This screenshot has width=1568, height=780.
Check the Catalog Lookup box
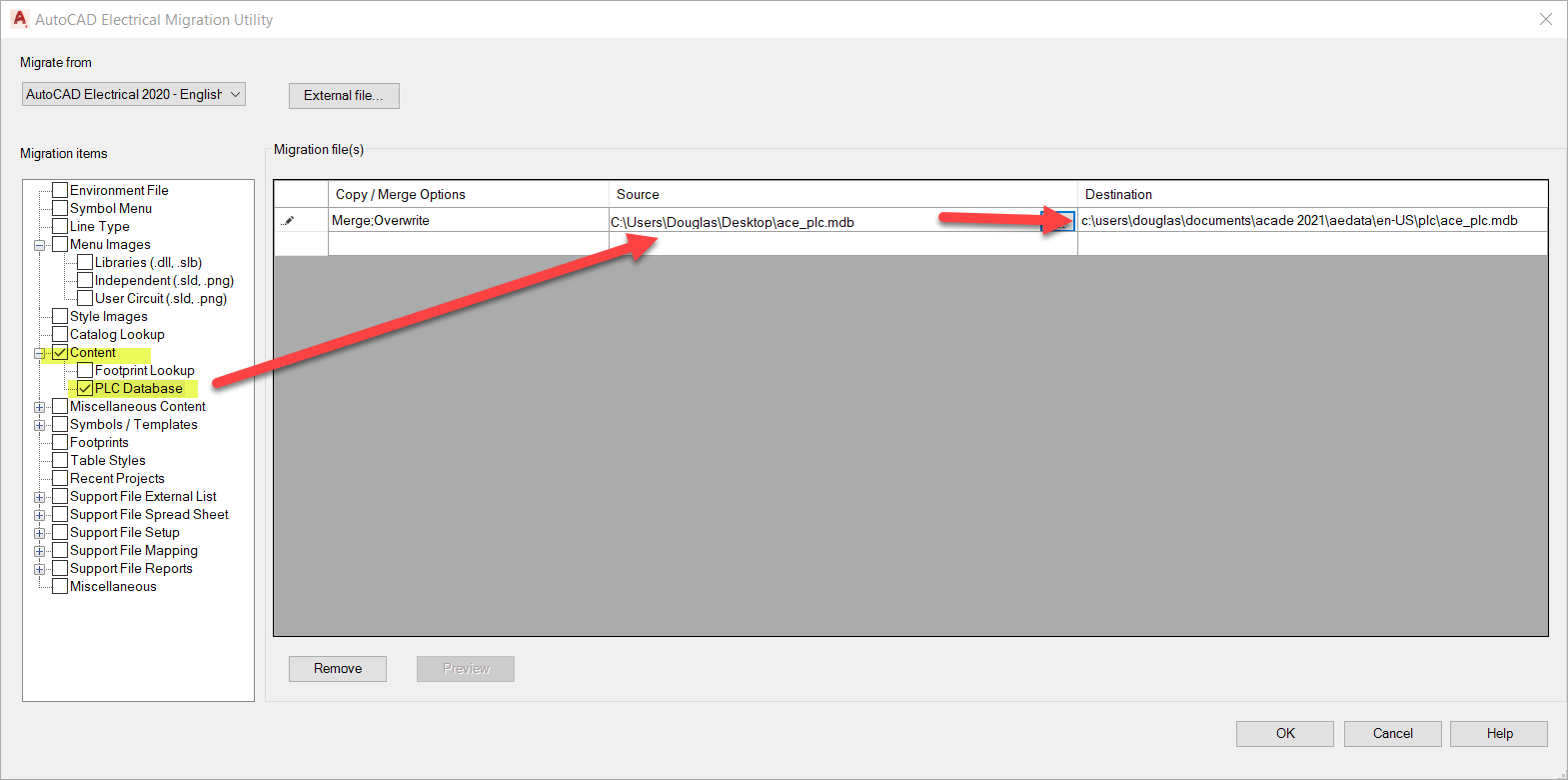click(60, 334)
